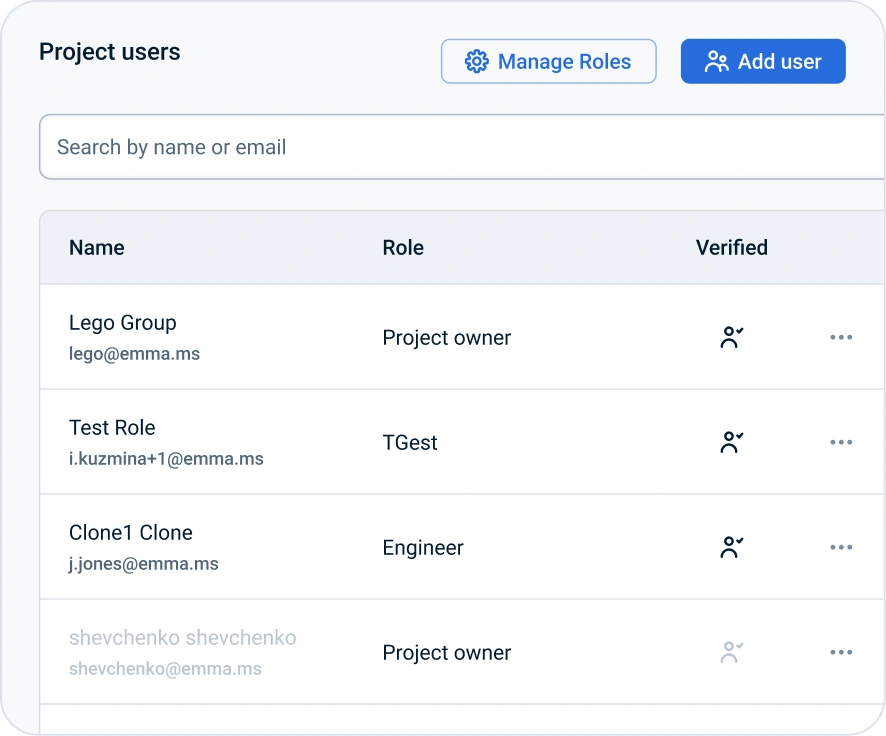Viewport: 886px width, 736px height.
Task: Click verified user icon for Lego Group
Action: (x=732, y=338)
